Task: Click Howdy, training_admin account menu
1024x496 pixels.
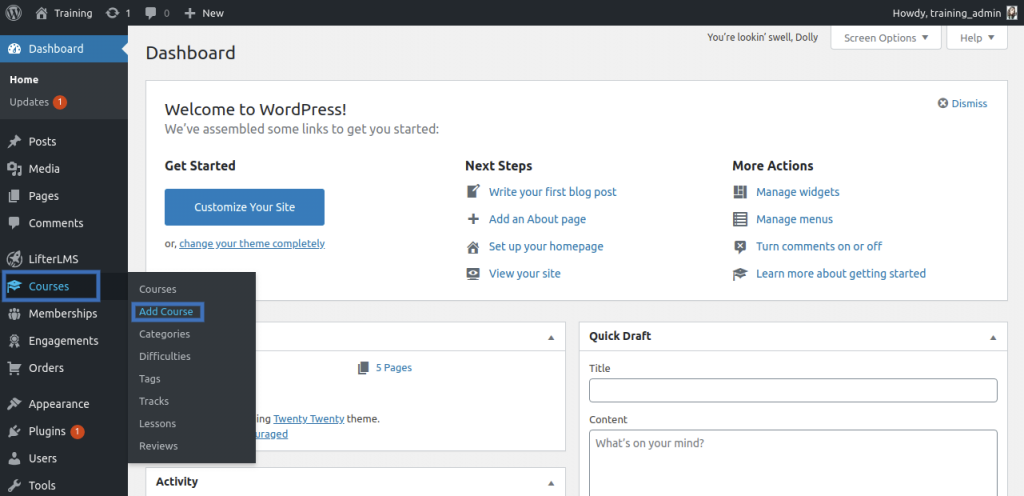Action: pos(955,13)
